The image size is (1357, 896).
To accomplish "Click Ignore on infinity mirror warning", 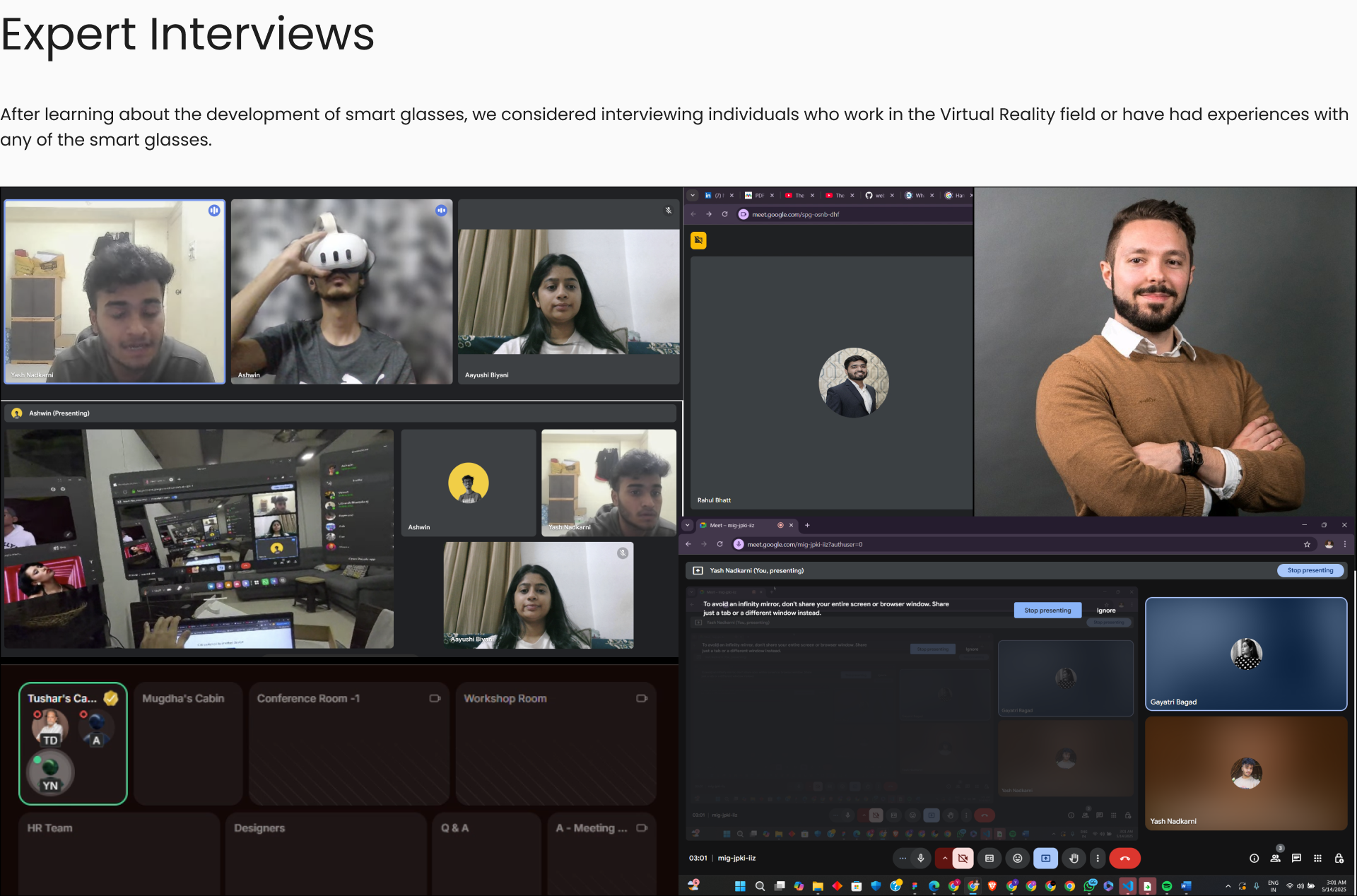I will pyautogui.click(x=1106, y=610).
